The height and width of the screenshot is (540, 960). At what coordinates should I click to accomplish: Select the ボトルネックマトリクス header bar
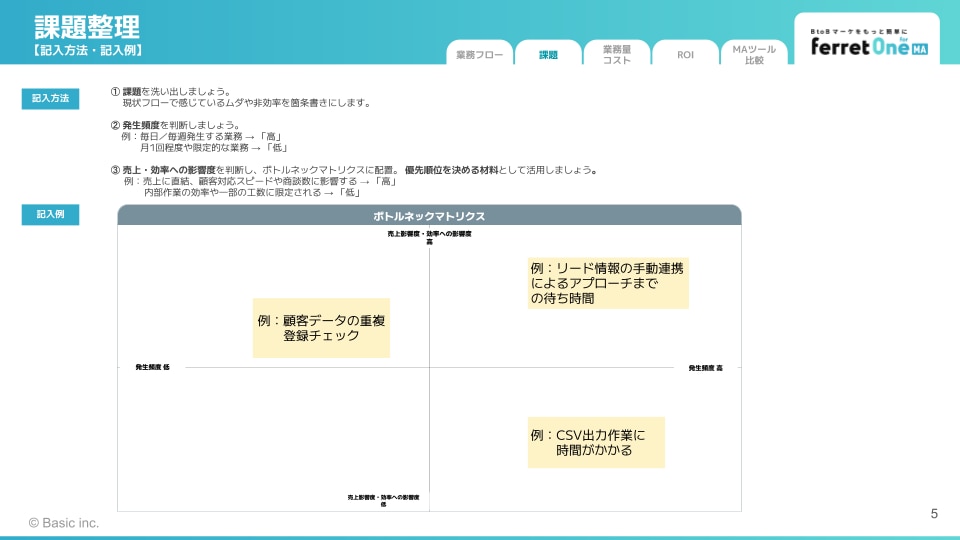click(429, 215)
